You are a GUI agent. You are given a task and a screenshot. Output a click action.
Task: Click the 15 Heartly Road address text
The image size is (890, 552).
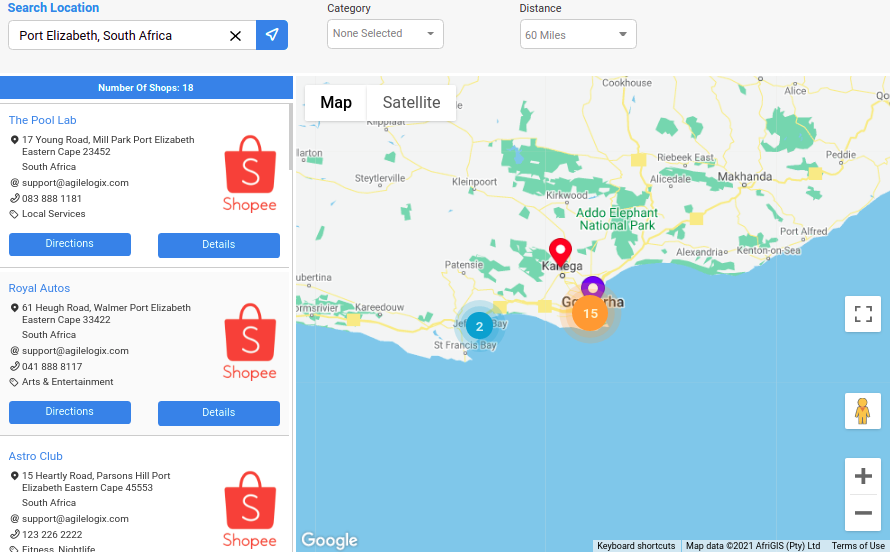[x=96, y=482]
